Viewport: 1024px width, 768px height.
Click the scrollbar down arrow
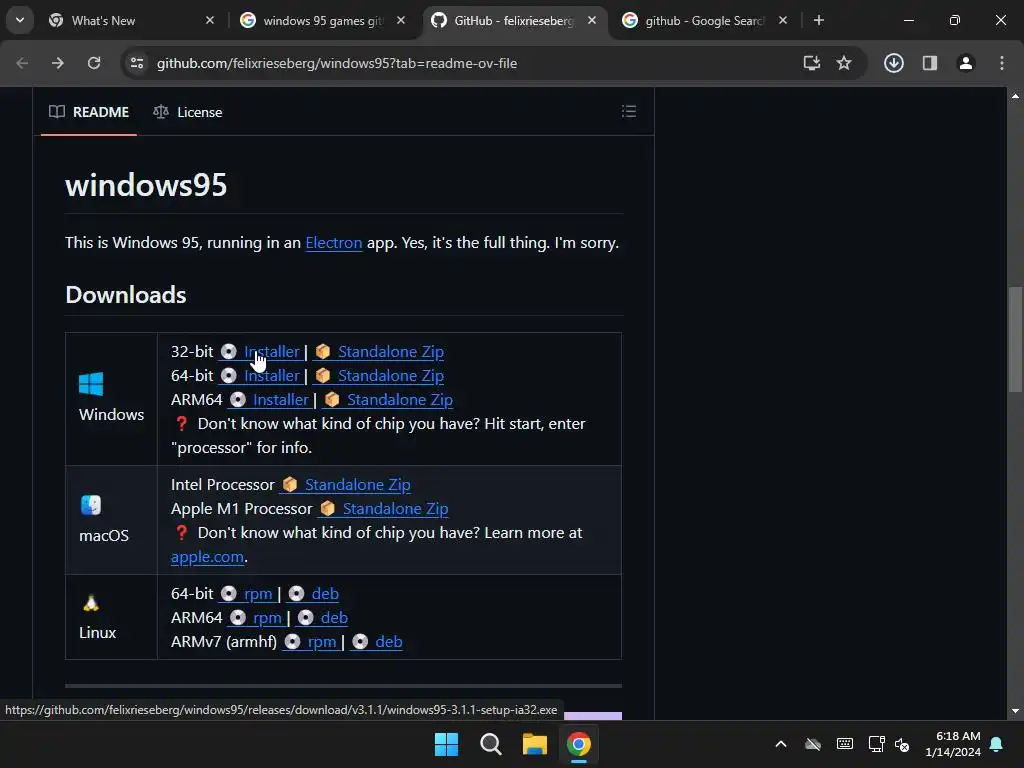(x=1015, y=711)
